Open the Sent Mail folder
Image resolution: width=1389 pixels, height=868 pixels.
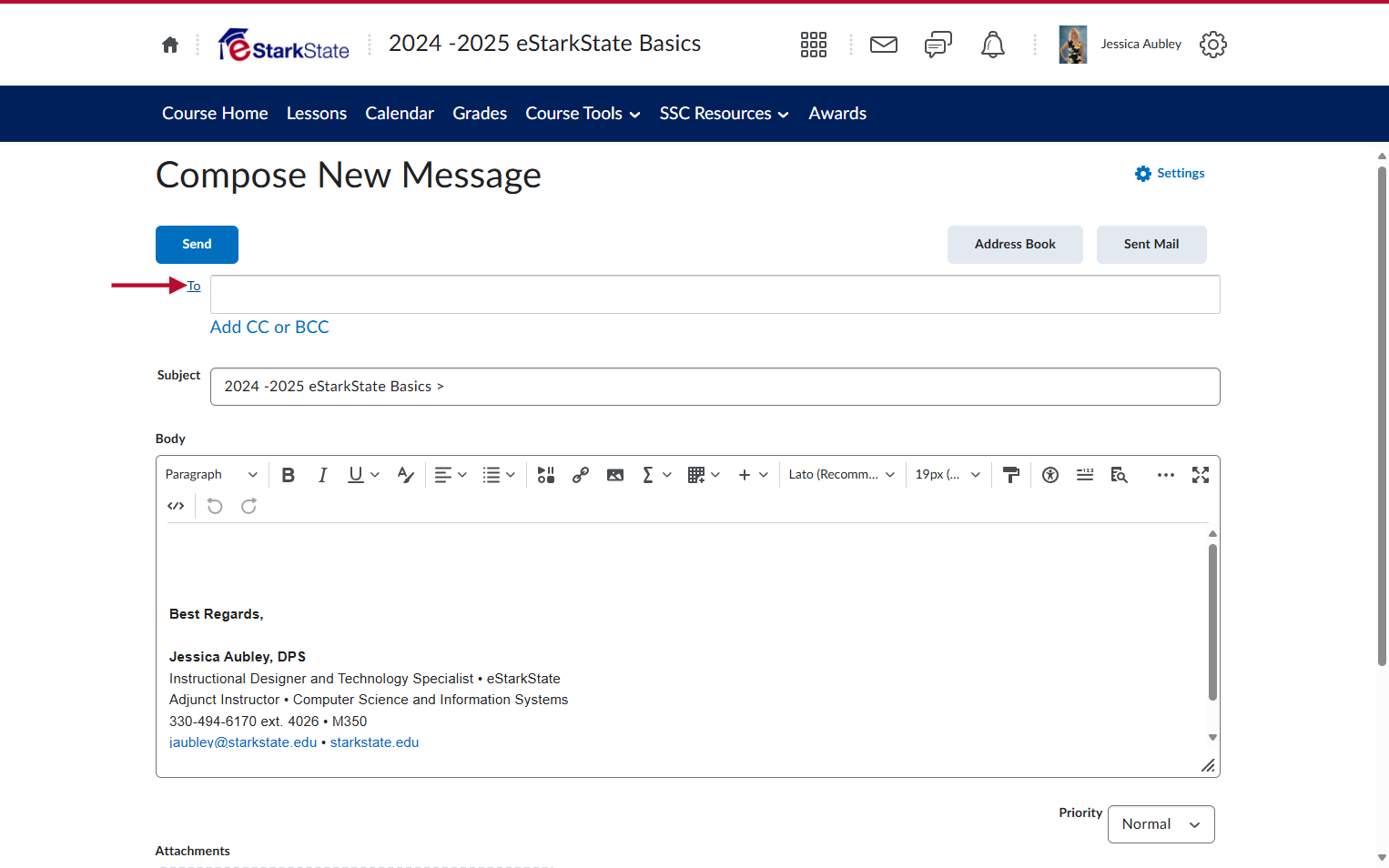click(1151, 245)
